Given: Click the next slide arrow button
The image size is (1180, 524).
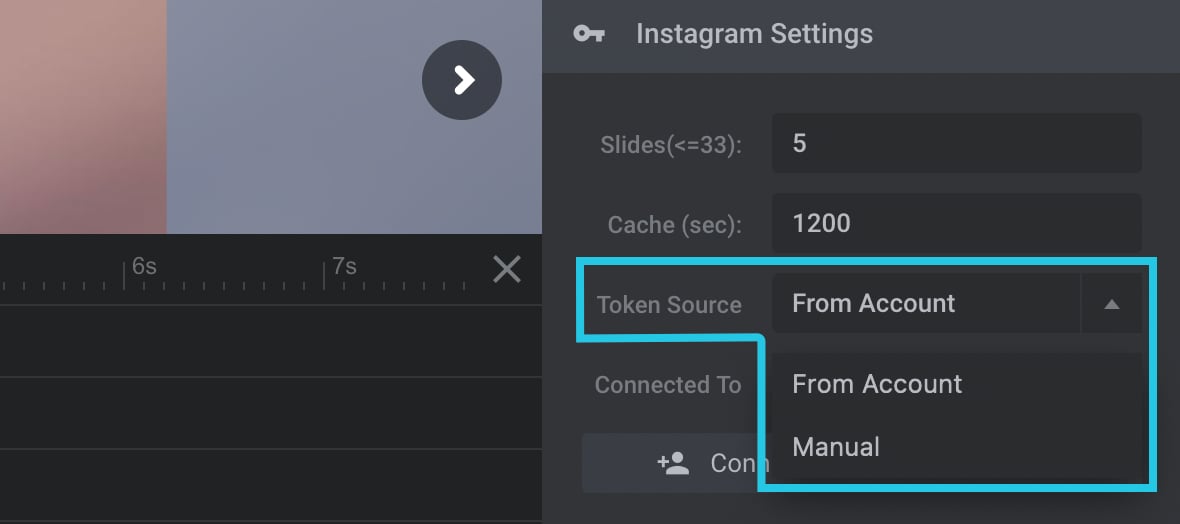Looking at the screenshot, I should click(x=461, y=80).
